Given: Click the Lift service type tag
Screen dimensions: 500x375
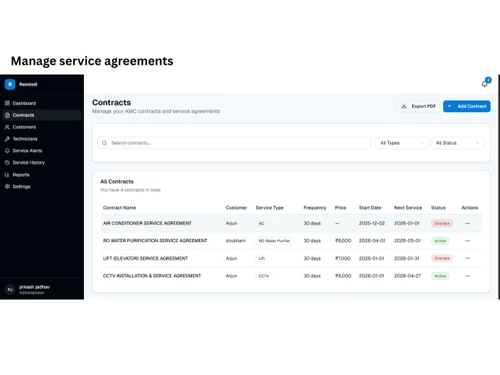Looking at the screenshot, I should click(262, 258).
